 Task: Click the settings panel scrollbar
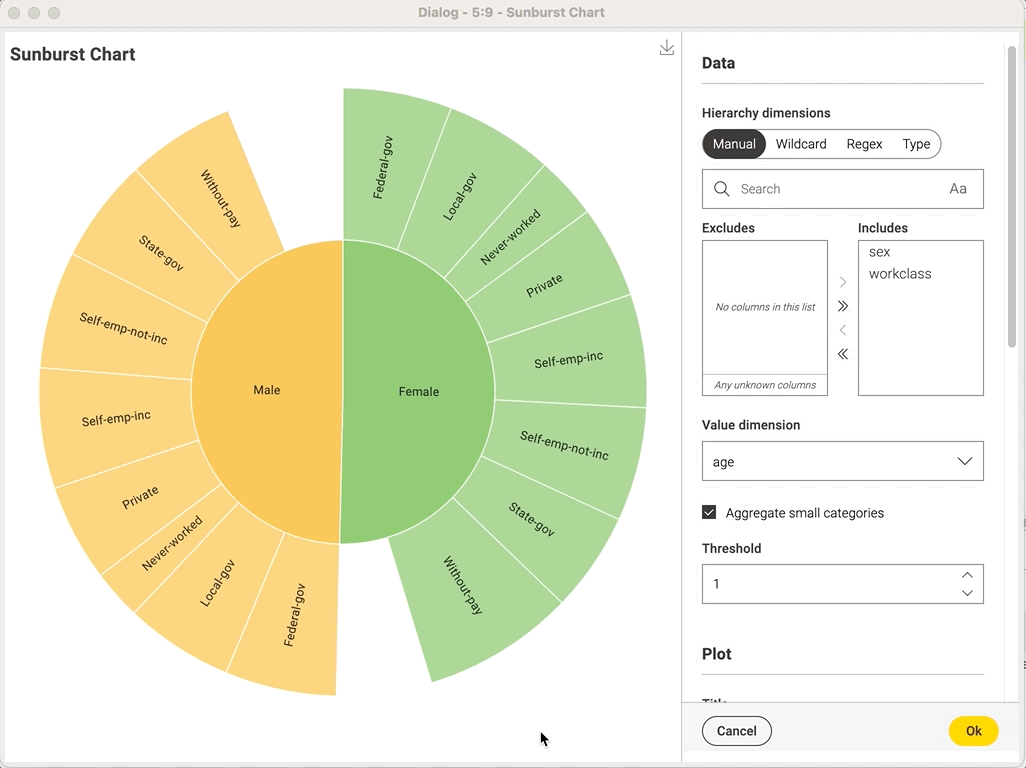(1012, 196)
